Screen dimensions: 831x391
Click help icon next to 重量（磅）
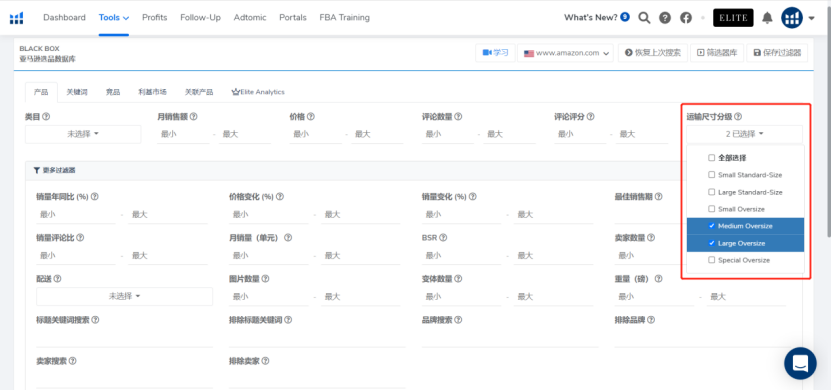(x=659, y=279)
